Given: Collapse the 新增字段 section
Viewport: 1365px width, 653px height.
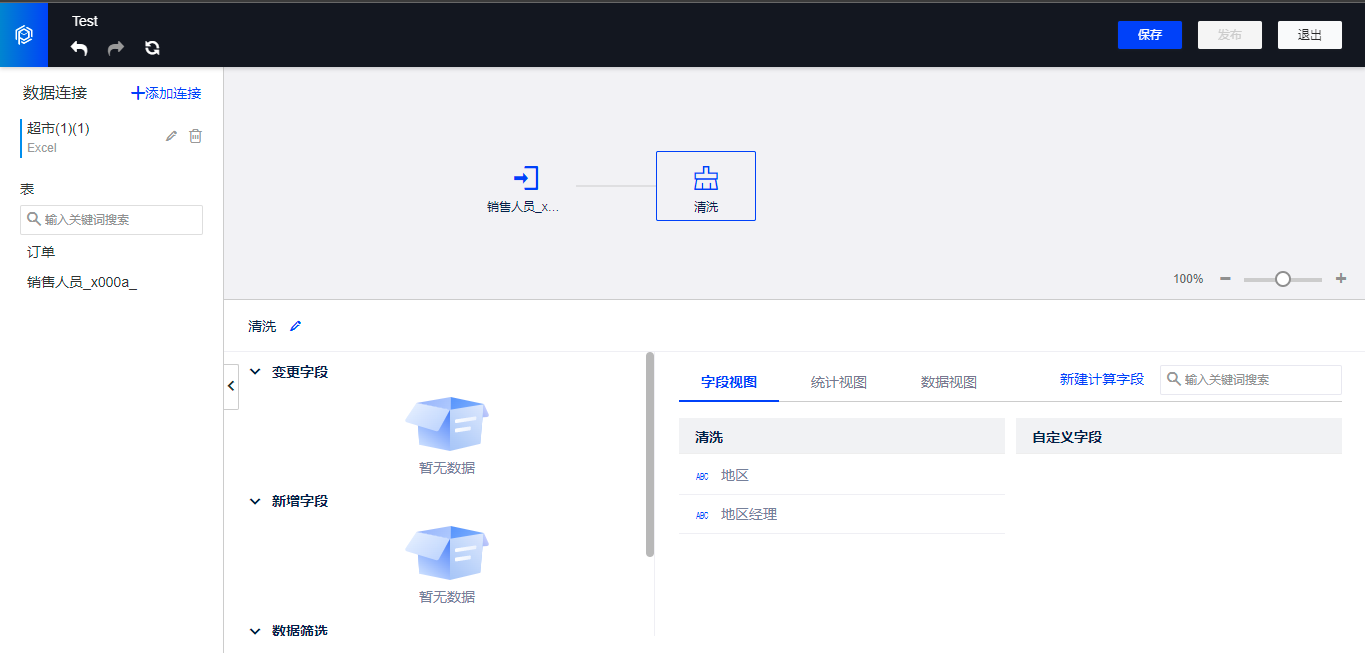Looking at the screenshot, I should pyautogui.click(x=255, y=501).
